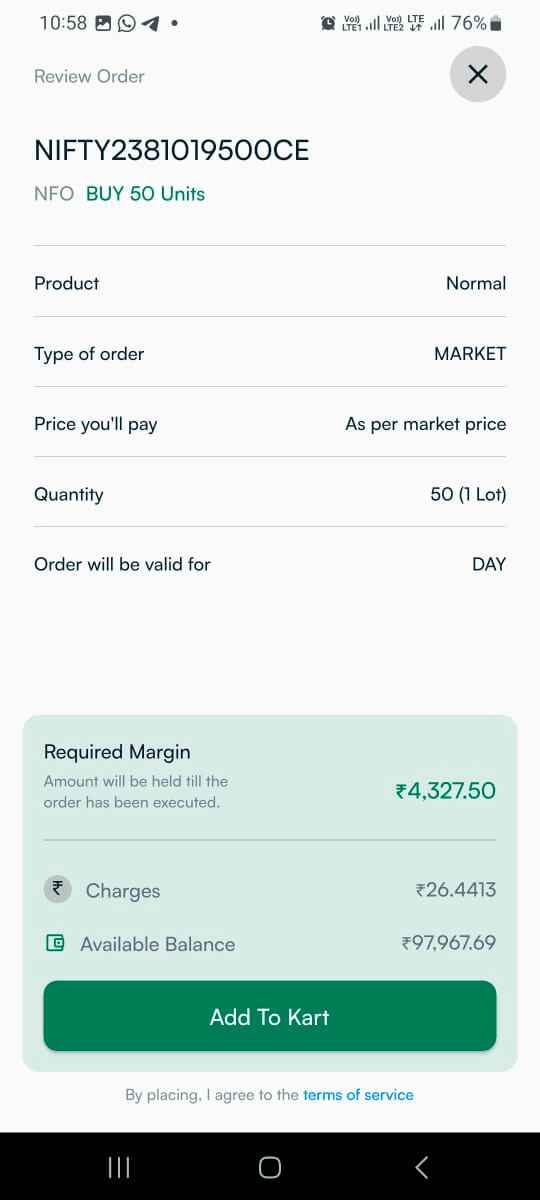Tap the rupee Charges icon
This screenshot has height=1200, width=540.
point(58,889)
